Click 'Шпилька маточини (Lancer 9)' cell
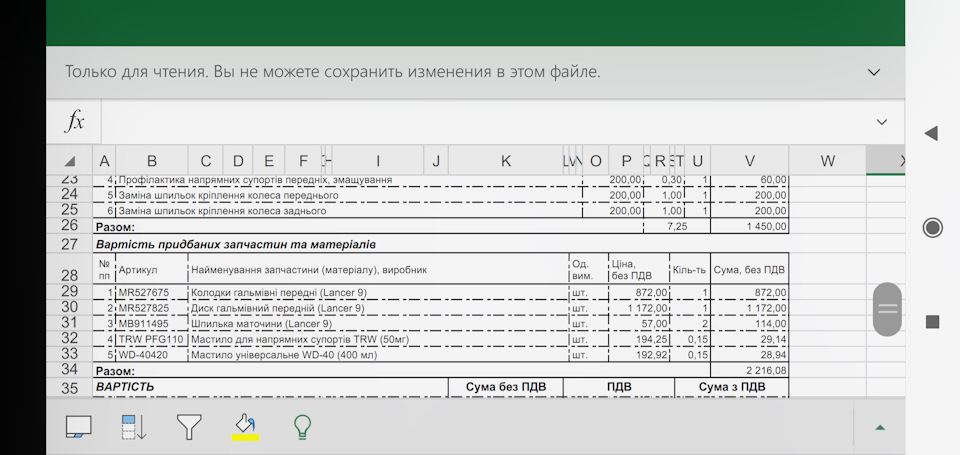The image size is (960, 455). (x=378, y=323)
